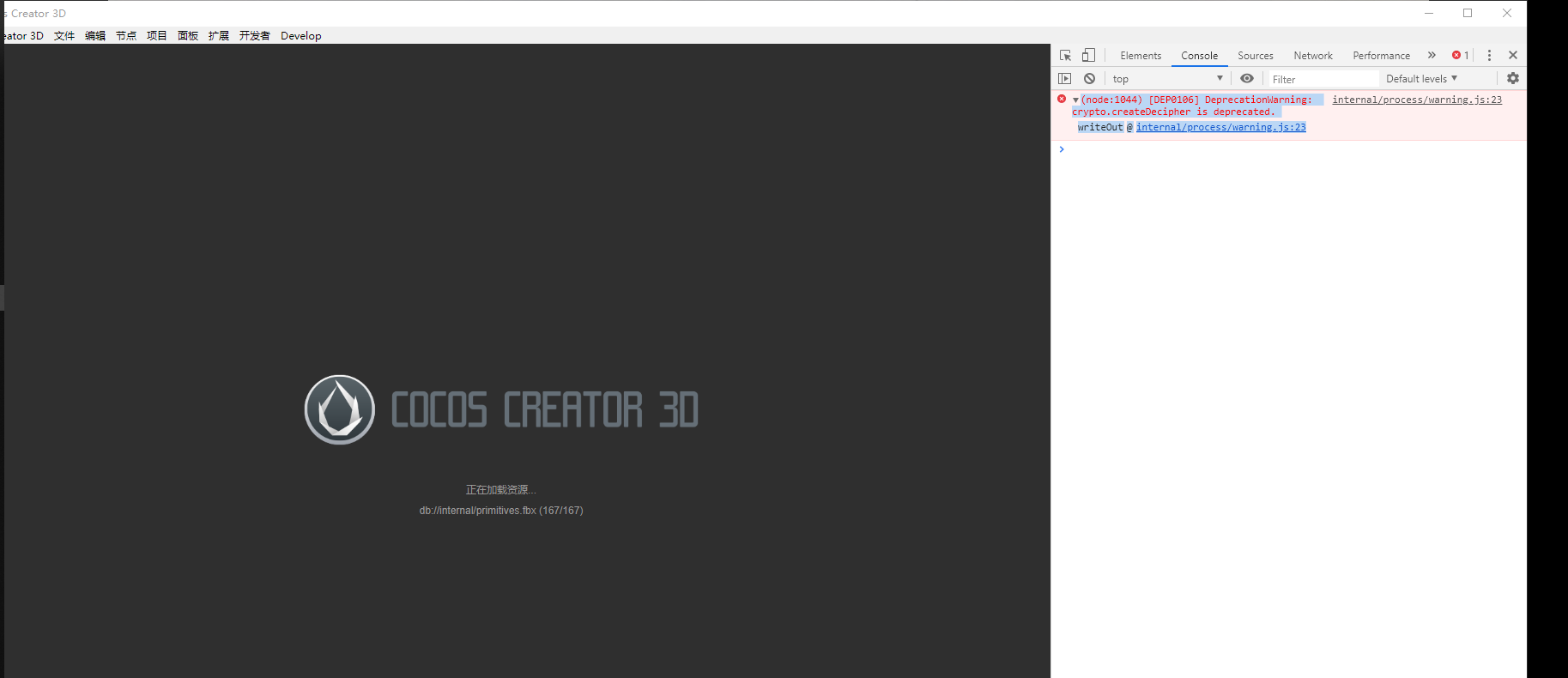The width and height of the screenshot is (1568, 678).
Task: Open the 节点 menu
Action: (126, 36)
